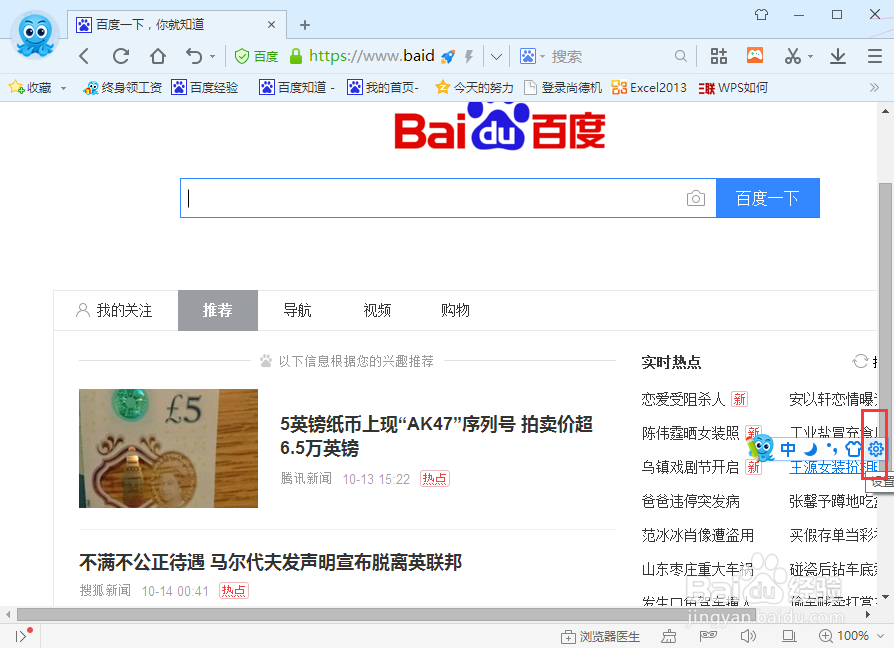894x648 pixels.
Task: Close the 百度一下 tab
Action: (x=271, y=25)
